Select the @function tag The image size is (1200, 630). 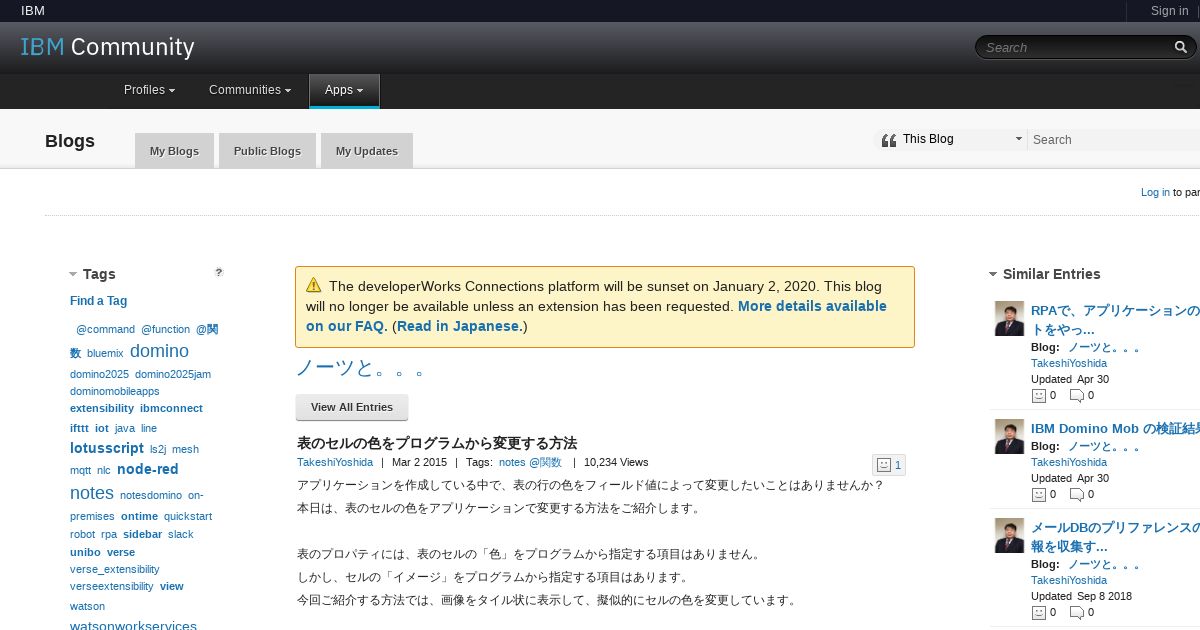pos(165,329)
